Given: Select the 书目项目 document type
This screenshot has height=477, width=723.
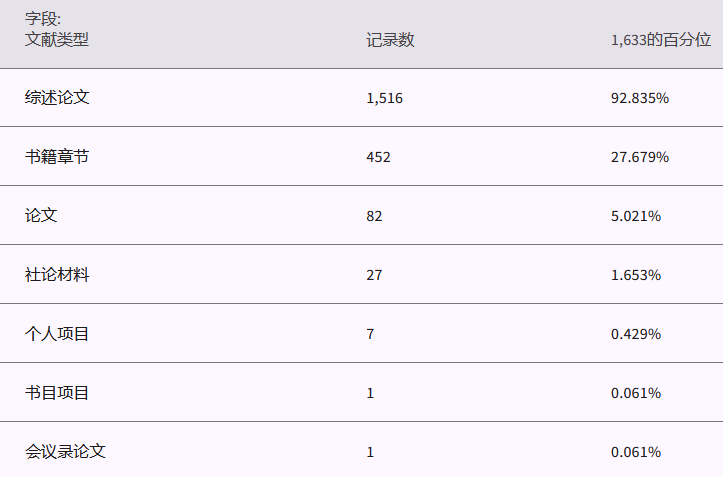Looking at the screenshot, I should (57, 393).
